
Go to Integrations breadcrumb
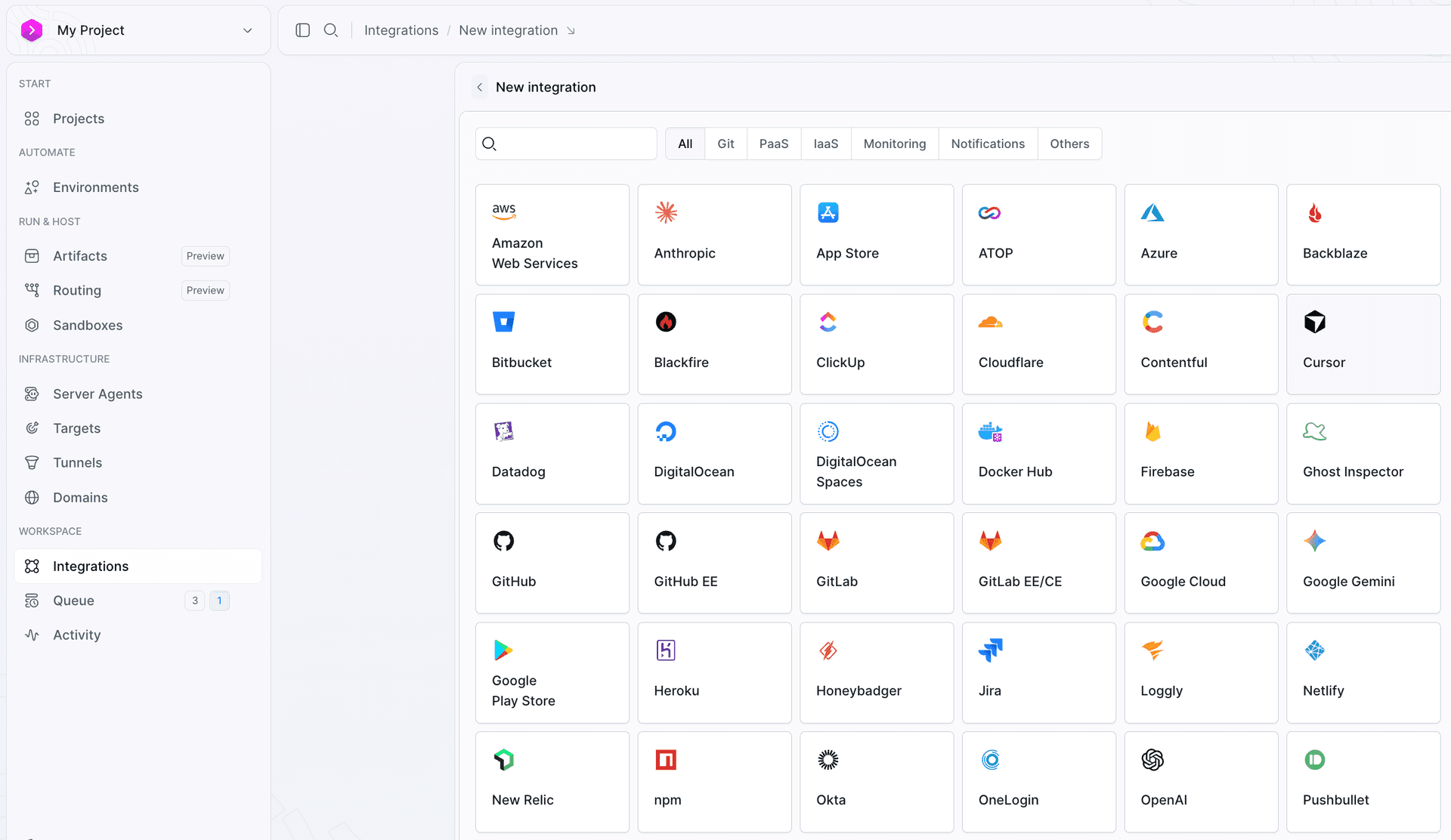click(x=401, y=30)
